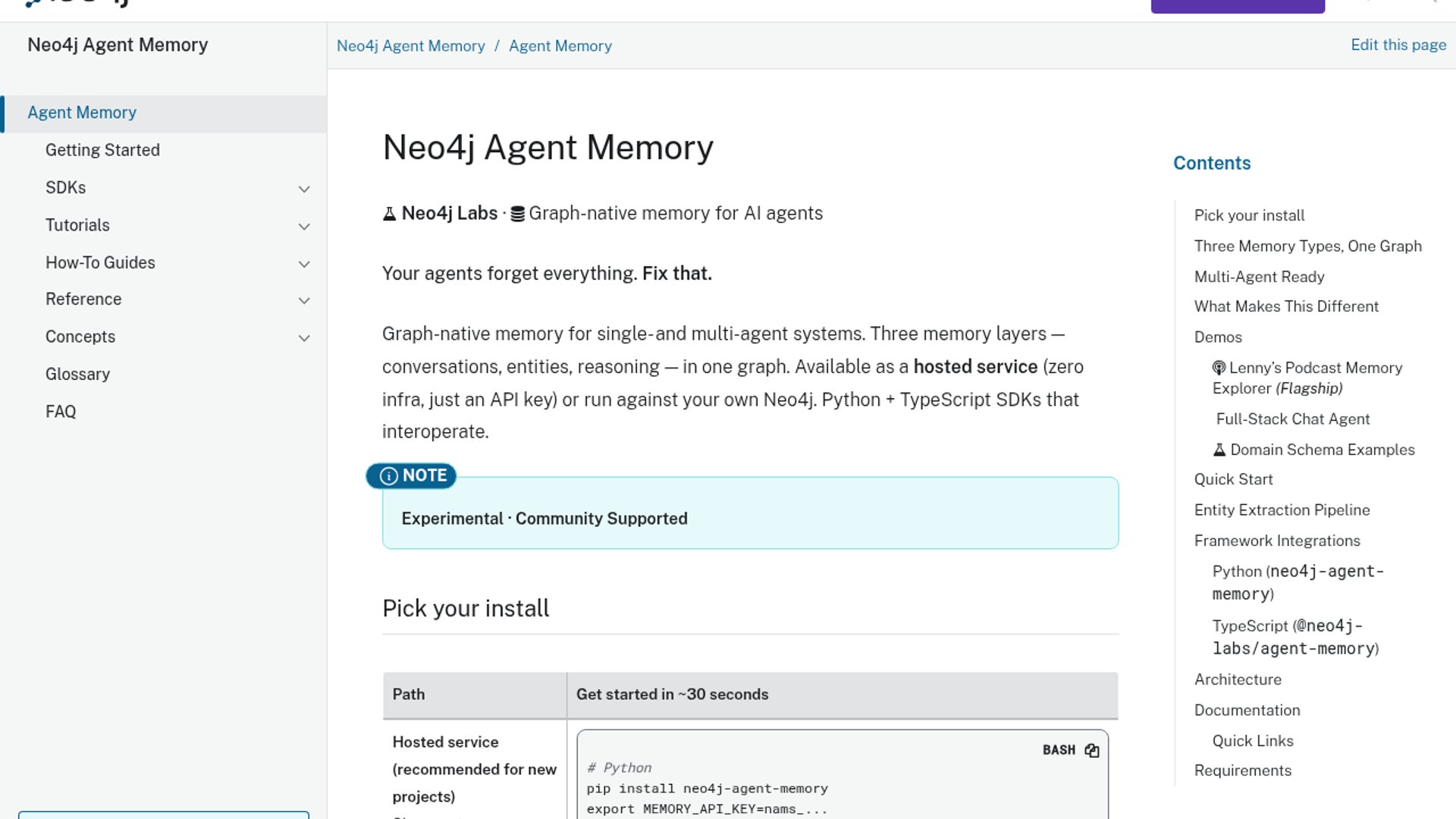This screenshot has height=819, width=1456.
Task: Expand the SDKs section chevron
Action: (304, 189)
